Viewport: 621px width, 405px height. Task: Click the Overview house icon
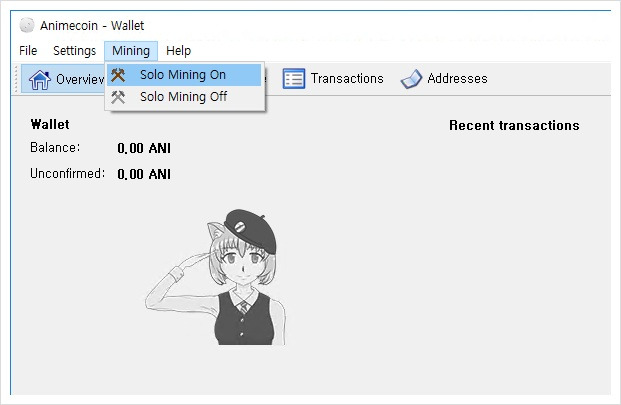40,79
